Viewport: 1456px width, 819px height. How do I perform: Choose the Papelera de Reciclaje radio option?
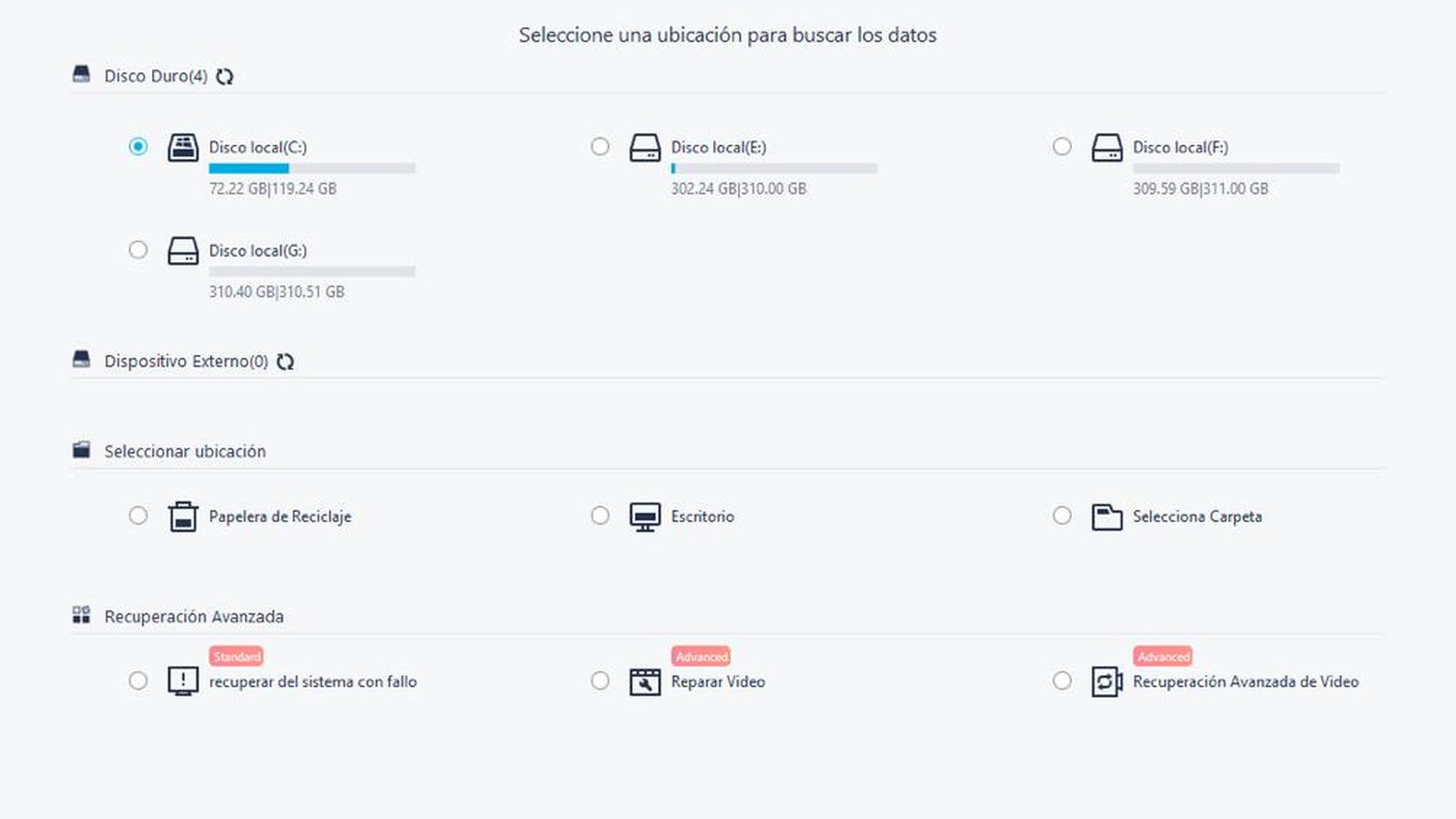[138, 516]
